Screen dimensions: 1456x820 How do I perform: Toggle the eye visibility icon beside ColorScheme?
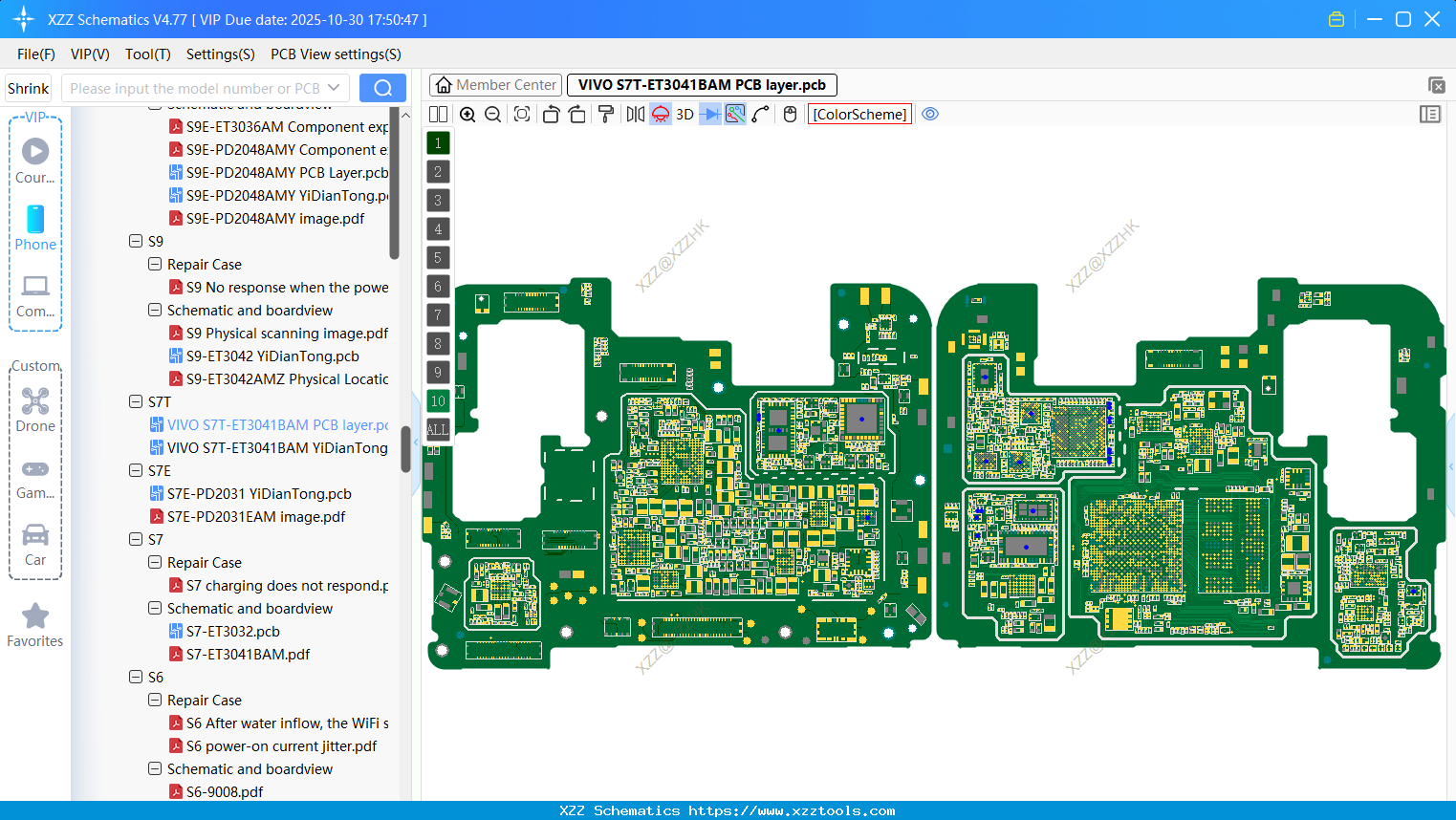tap(930, 113)
